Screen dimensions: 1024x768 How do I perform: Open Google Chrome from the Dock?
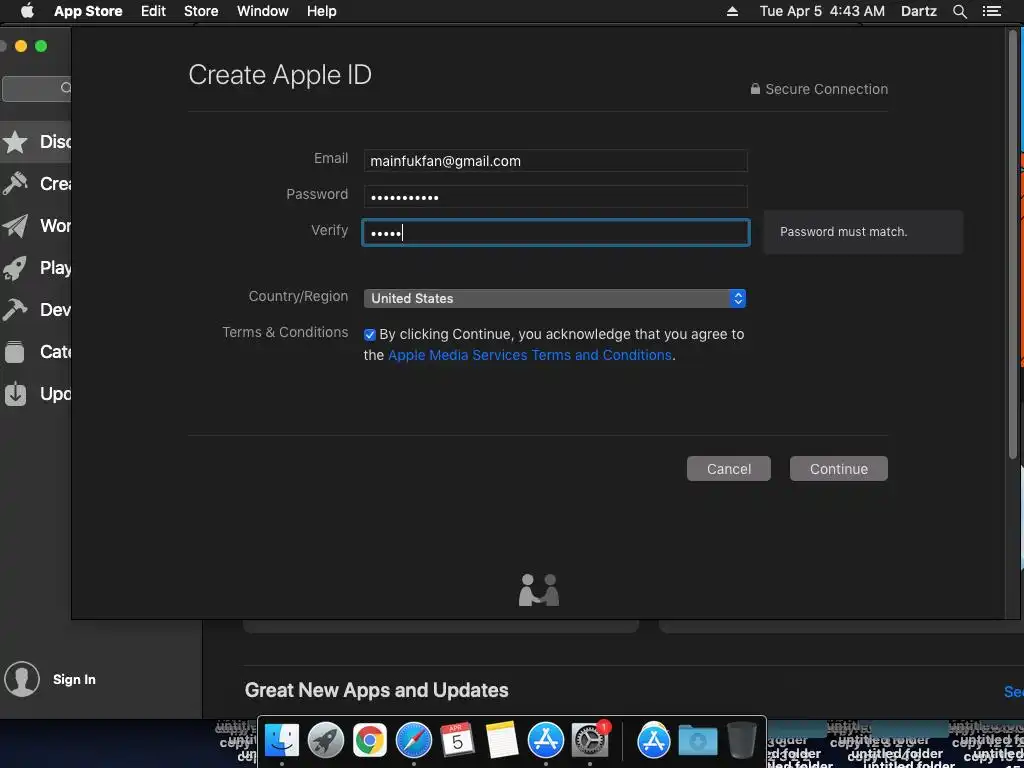[370, 741]
